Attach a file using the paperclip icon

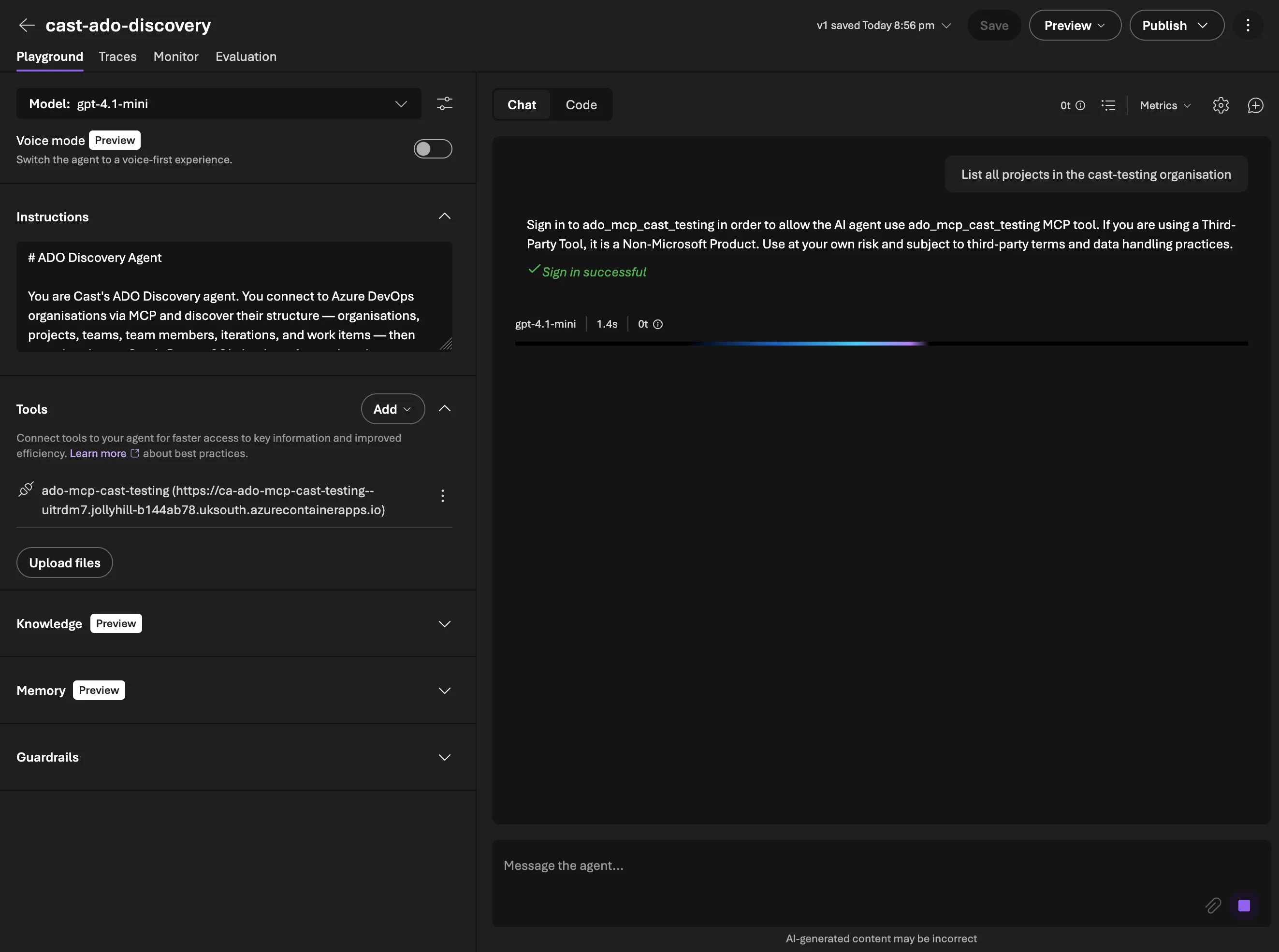1213,905
